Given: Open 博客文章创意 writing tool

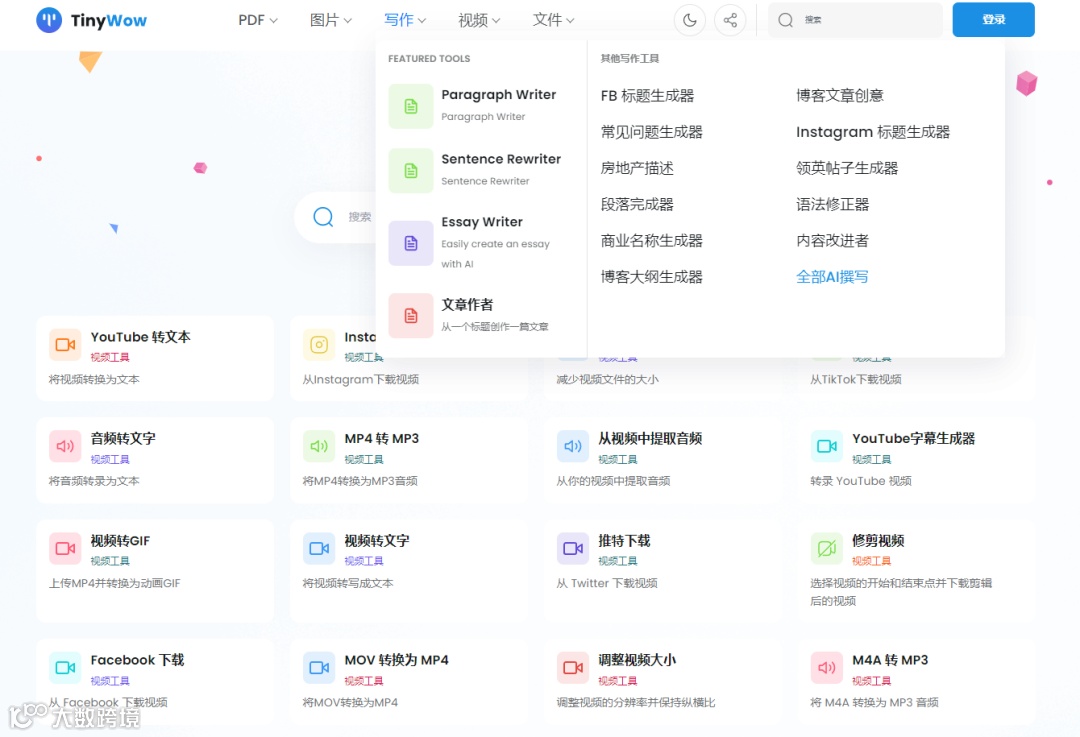Looking at the screenshot, I should tap(840, 96).
